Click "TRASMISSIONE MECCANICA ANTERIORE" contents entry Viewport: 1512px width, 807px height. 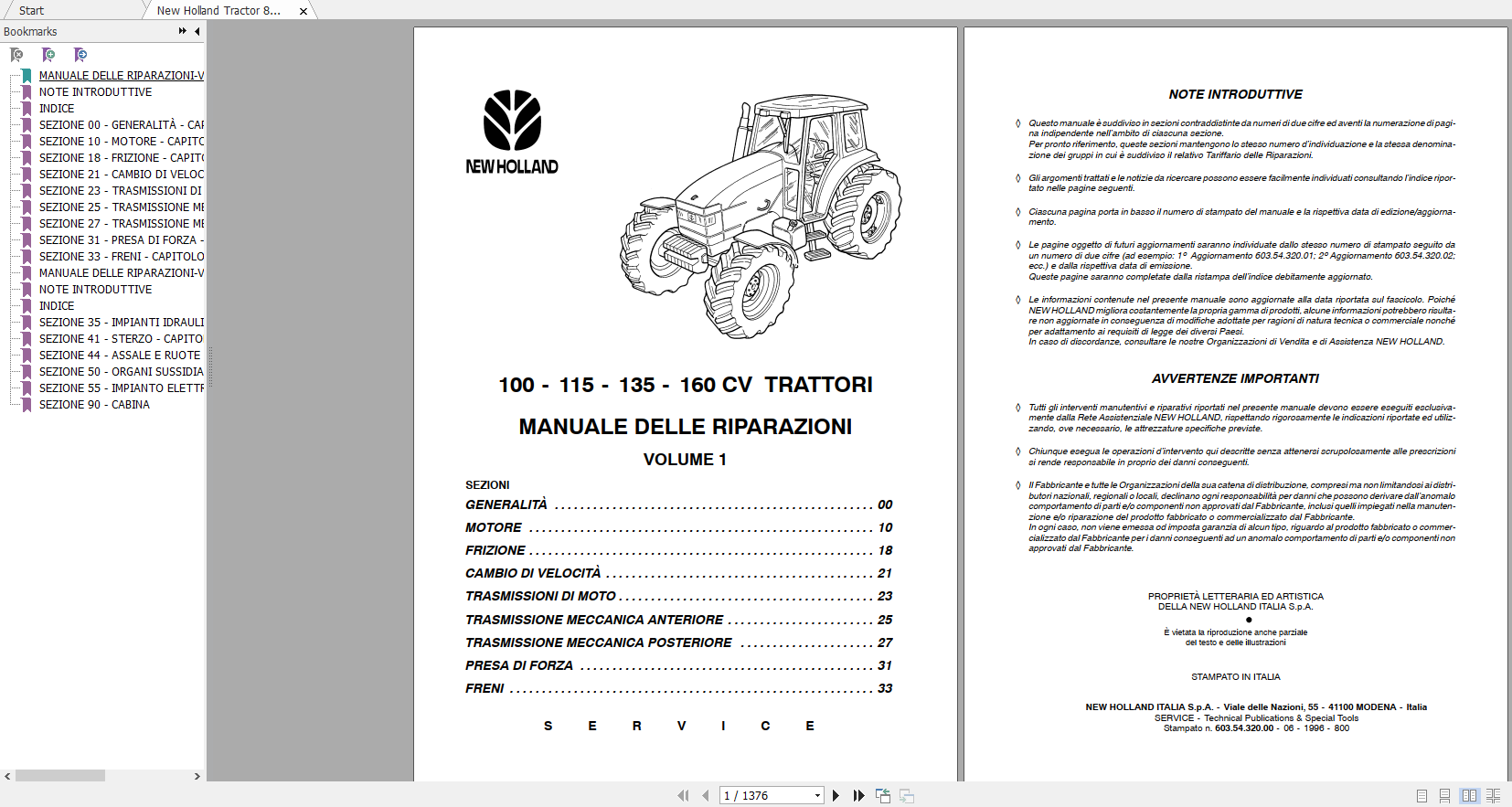(x=678, y=620)
